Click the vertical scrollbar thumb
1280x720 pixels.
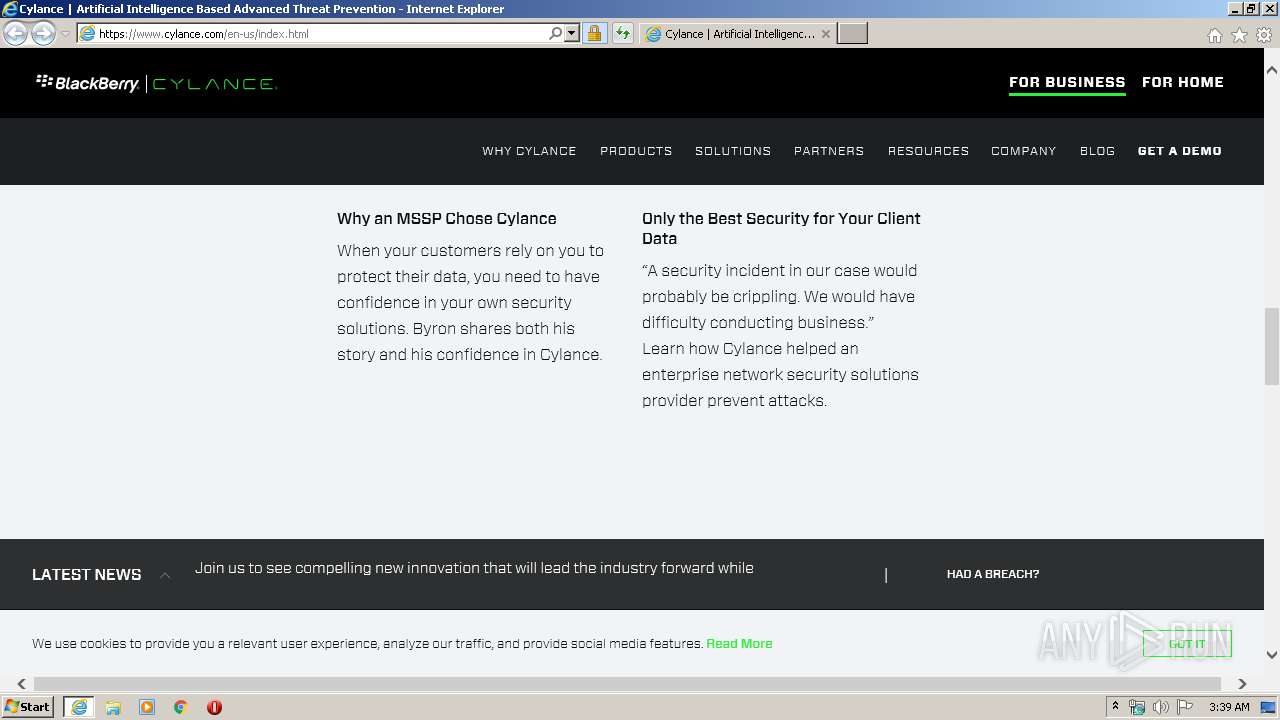(1272, 346)
